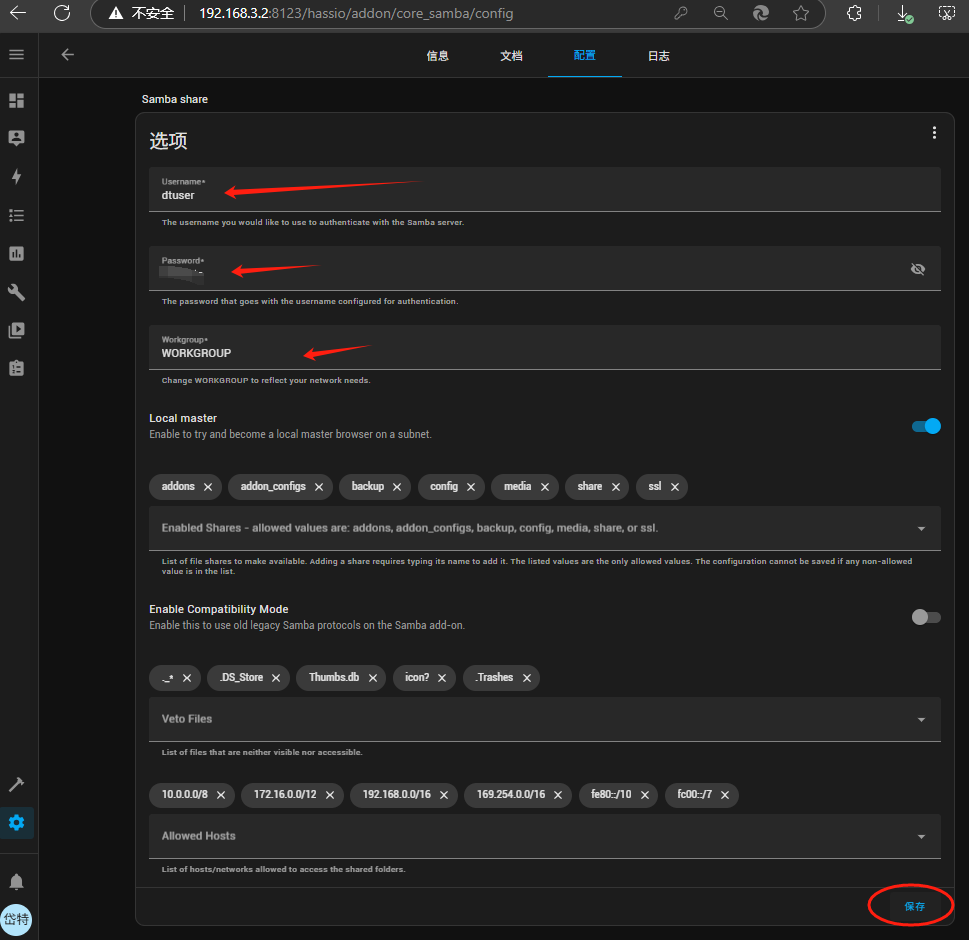Viewport: 969px width, 940px height.
Task: Expand the Enabled Shares dropdown
Action: coord(921,528)
